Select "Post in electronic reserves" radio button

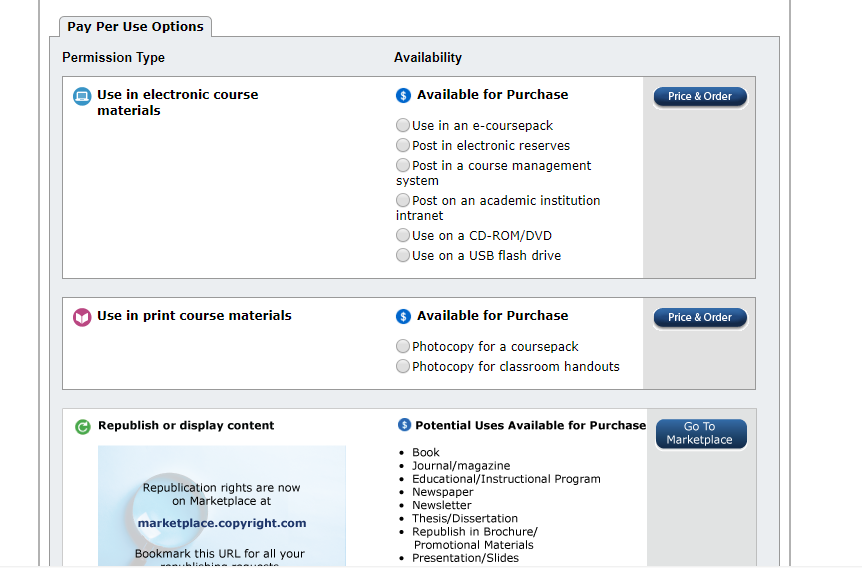click(403, 146)
